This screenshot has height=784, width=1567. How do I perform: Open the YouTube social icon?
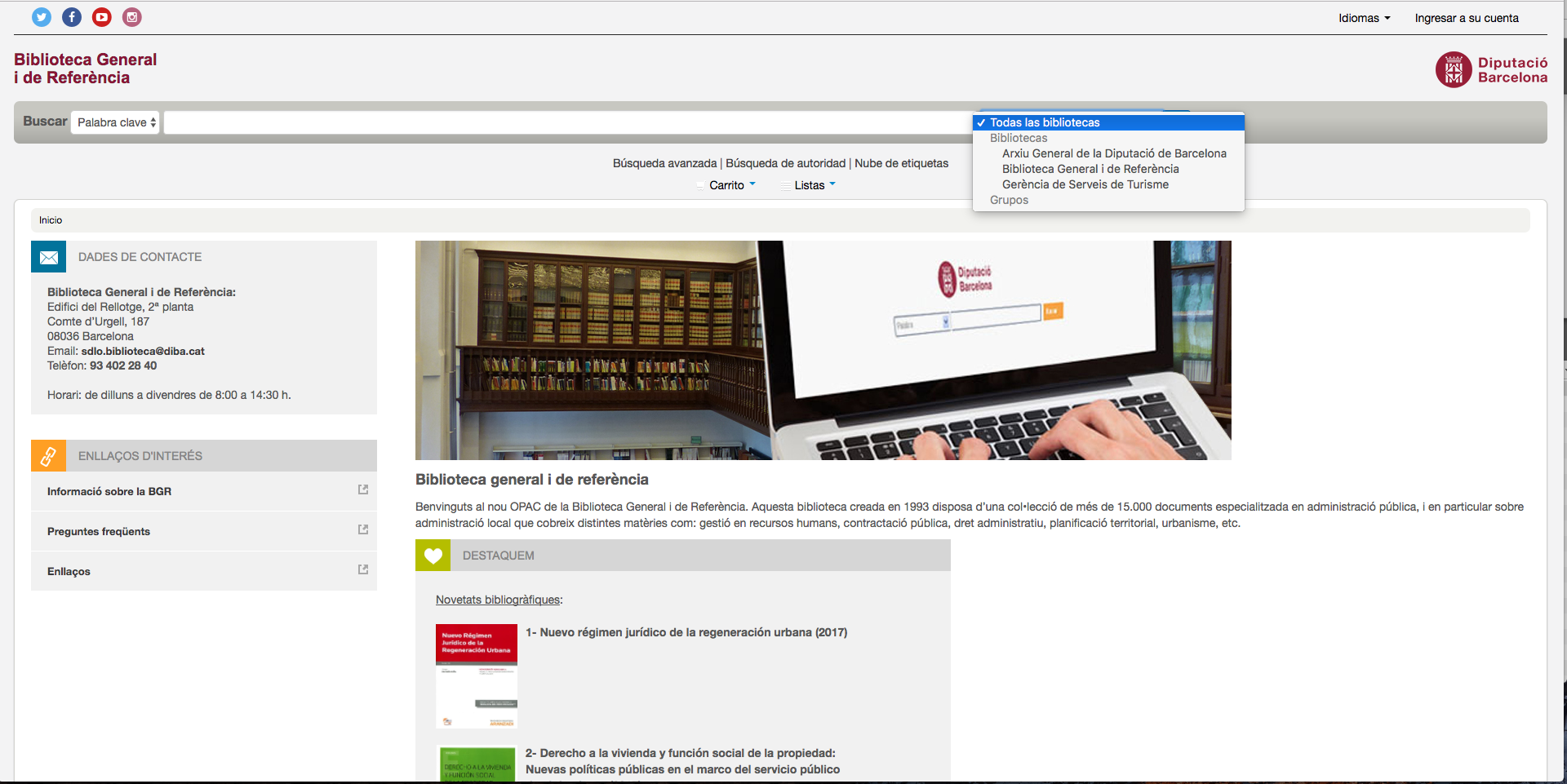(x=102, y=17)
